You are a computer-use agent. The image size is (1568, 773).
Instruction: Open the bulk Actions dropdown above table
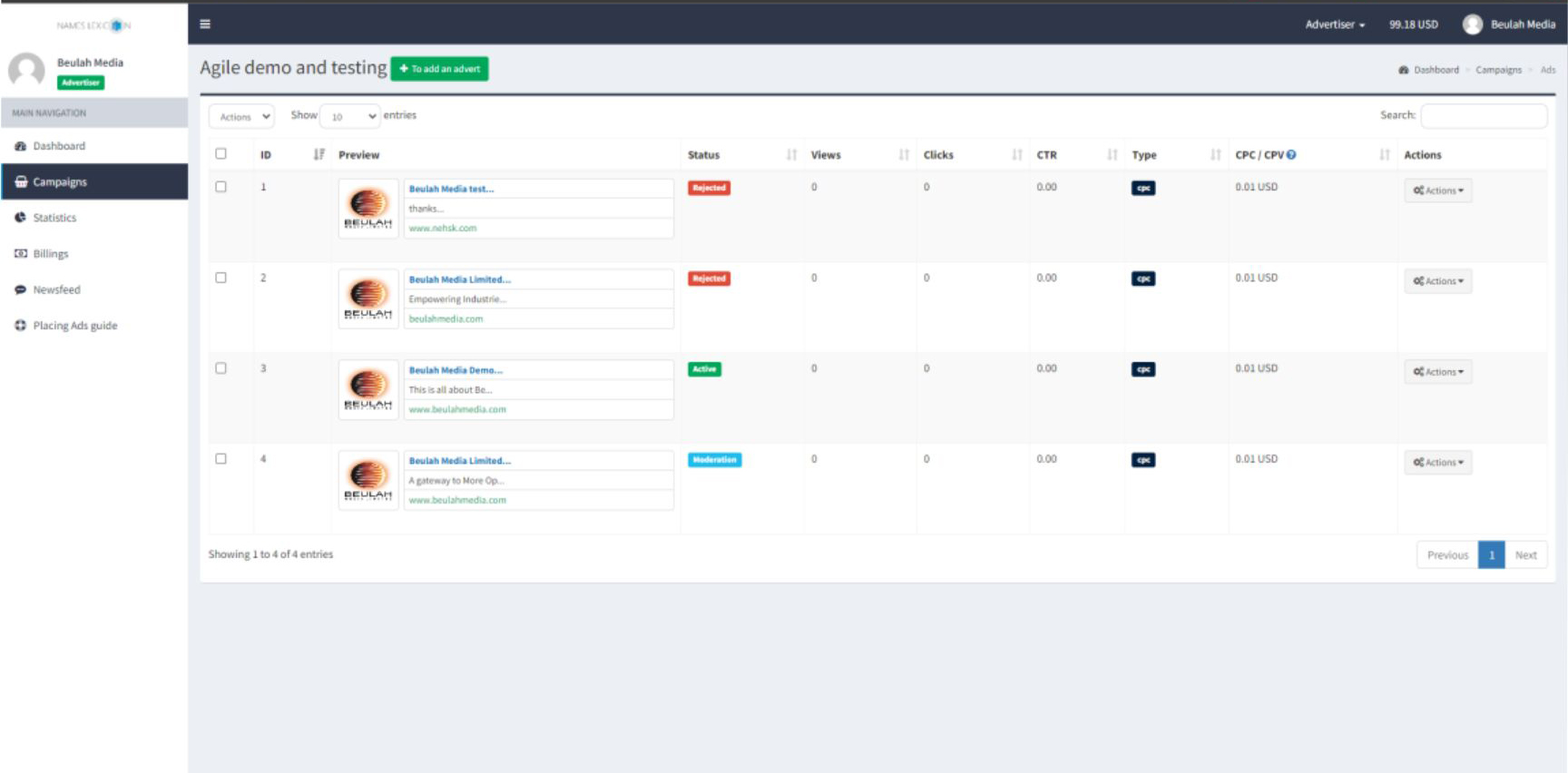[241, 116]
